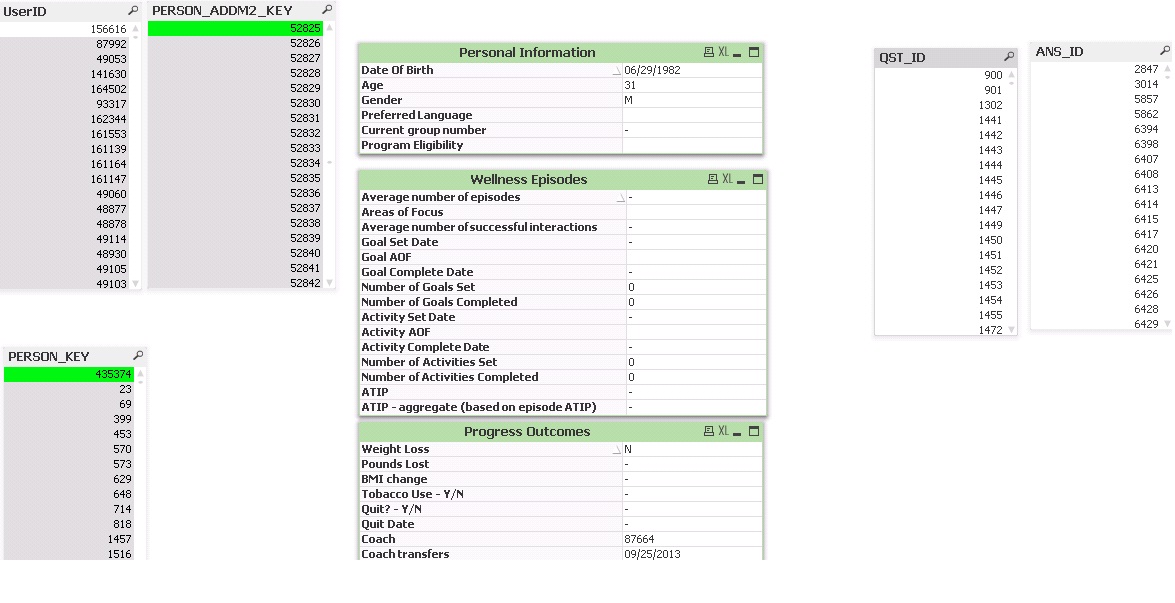
Task: Open search in QST_ID list box
Action: [1009, 57]
